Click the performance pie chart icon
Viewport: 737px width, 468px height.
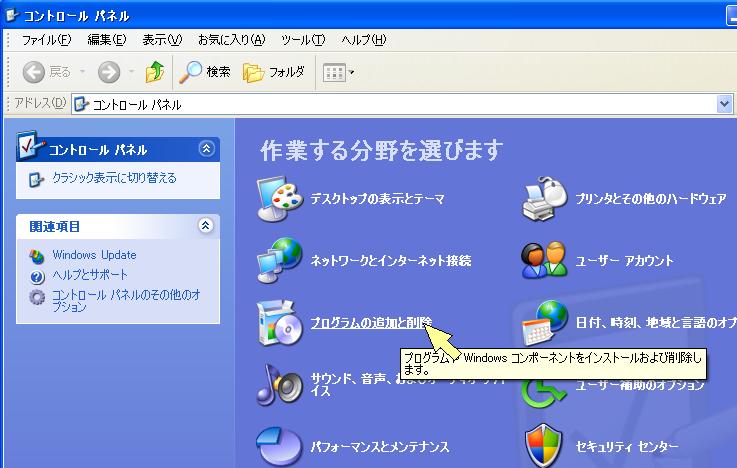(x=279, y=446)
